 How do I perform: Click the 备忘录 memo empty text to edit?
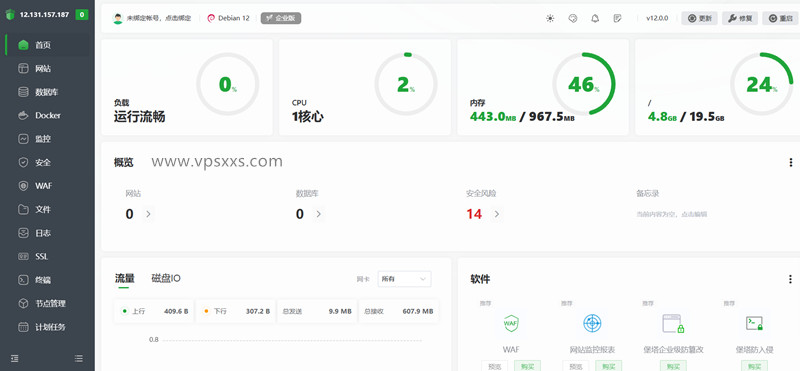[671, 214]
